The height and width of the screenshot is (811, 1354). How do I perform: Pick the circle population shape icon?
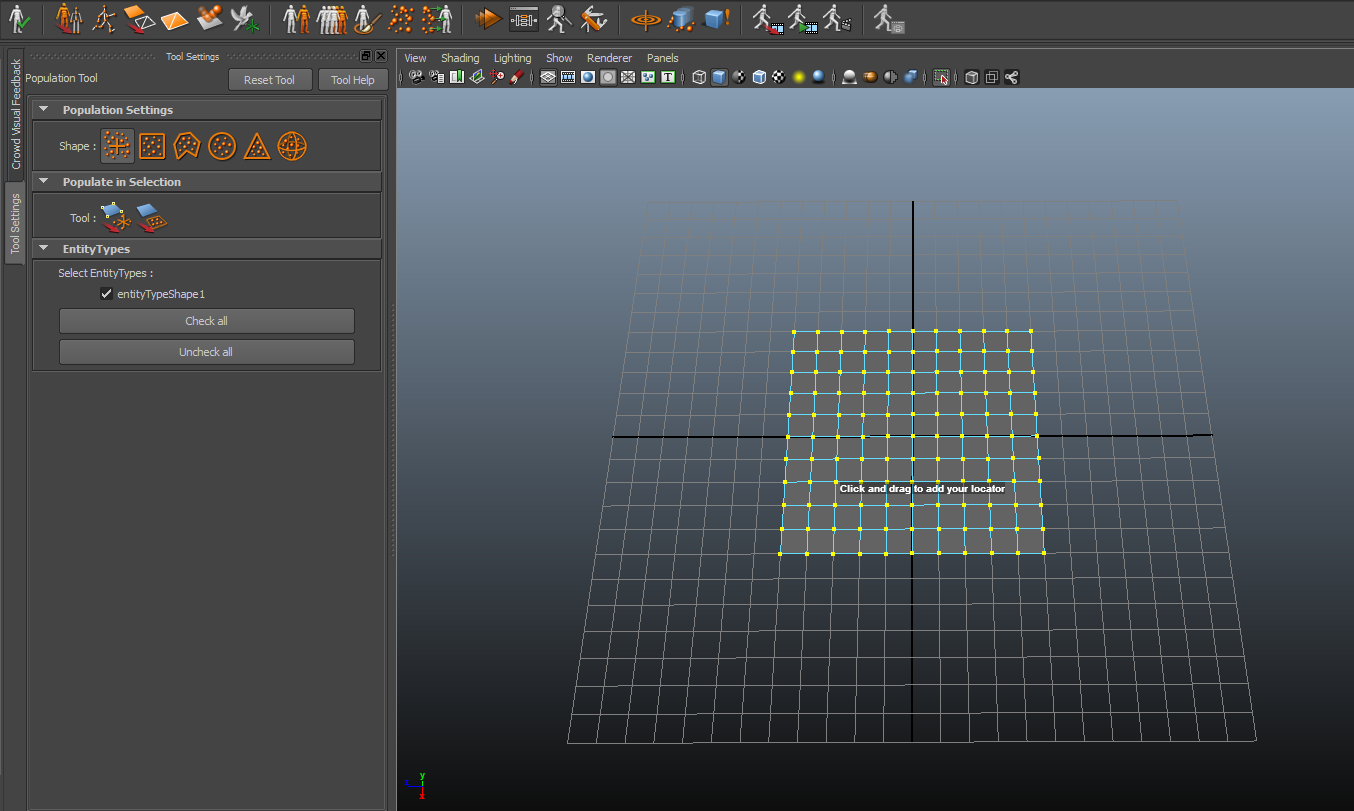(222, 146)
